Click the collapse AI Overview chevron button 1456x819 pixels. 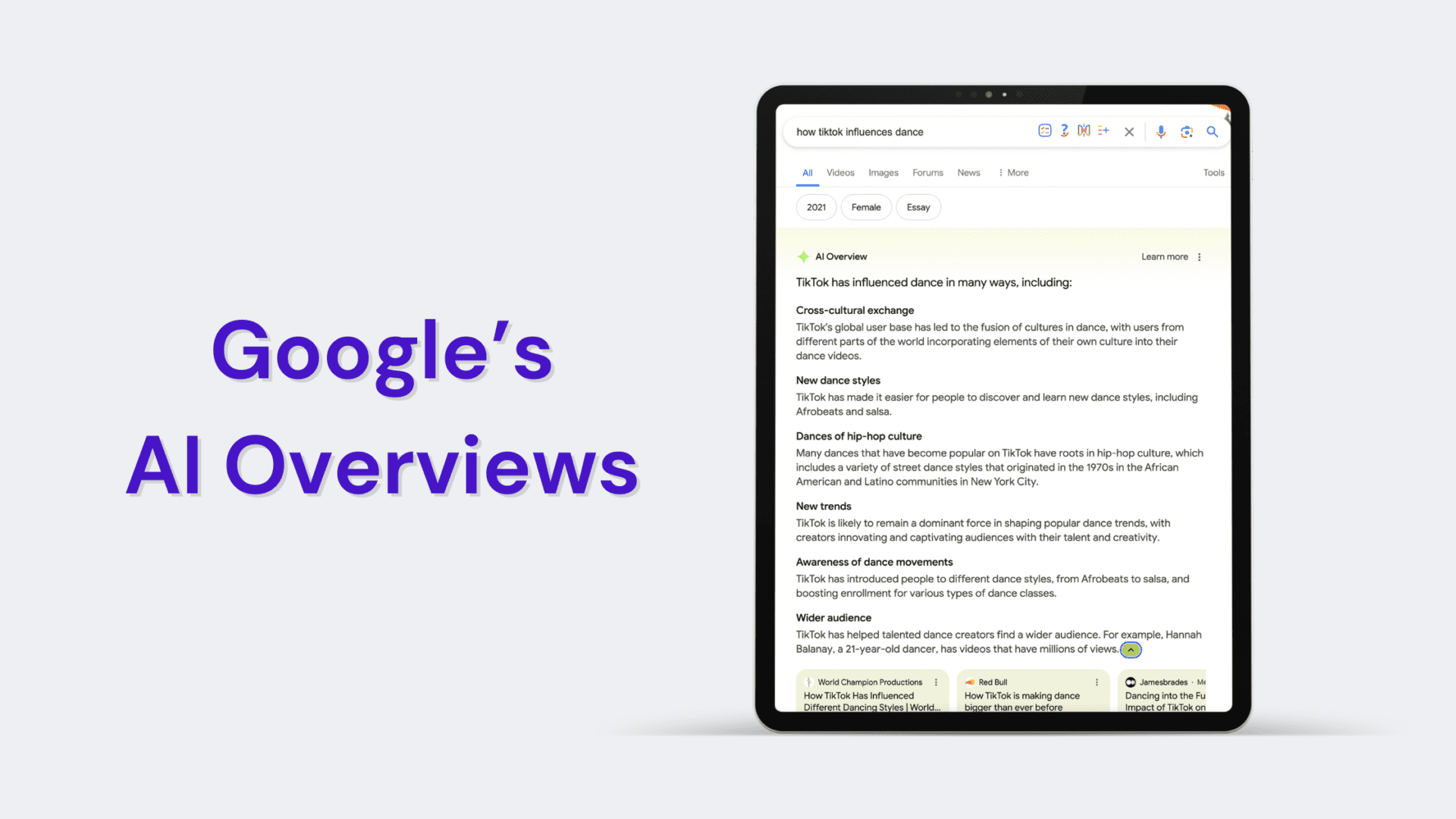[1131, 648]
